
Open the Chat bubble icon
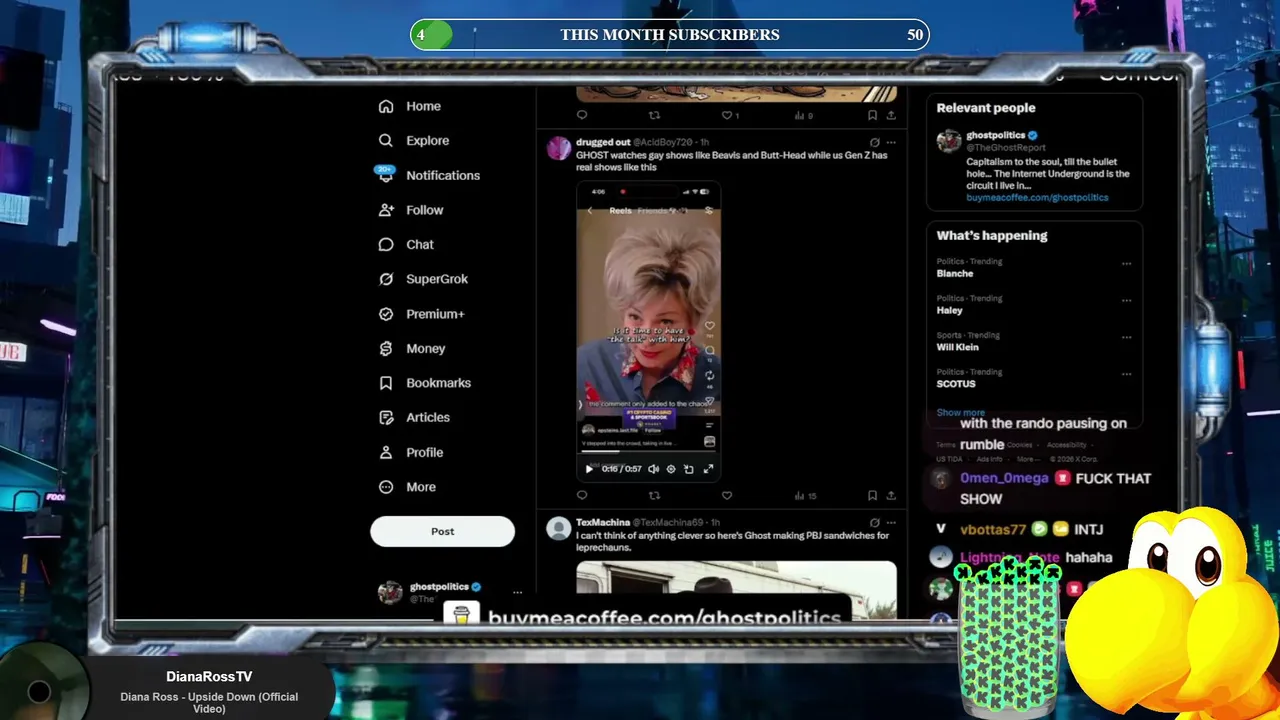386,245
